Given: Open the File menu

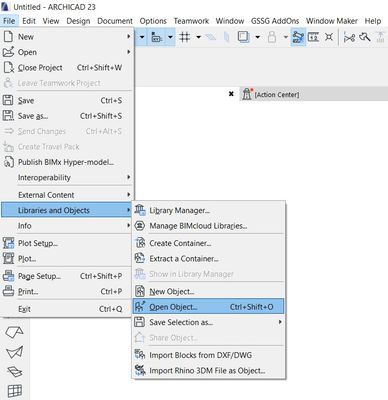Looking at the screenshot, I should click(9, 21).
